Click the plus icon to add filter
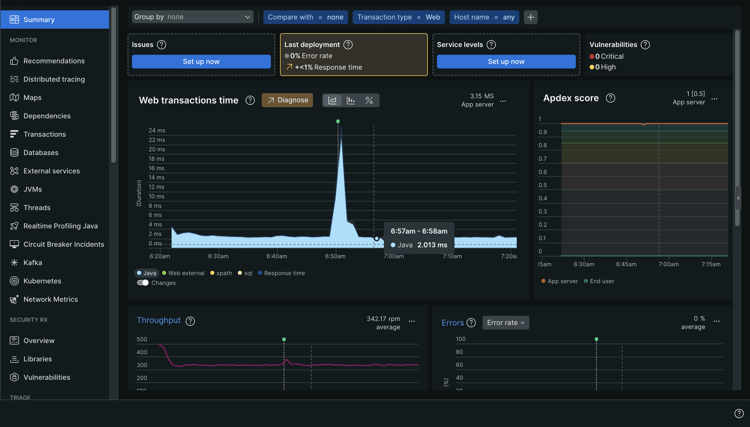 531,17
